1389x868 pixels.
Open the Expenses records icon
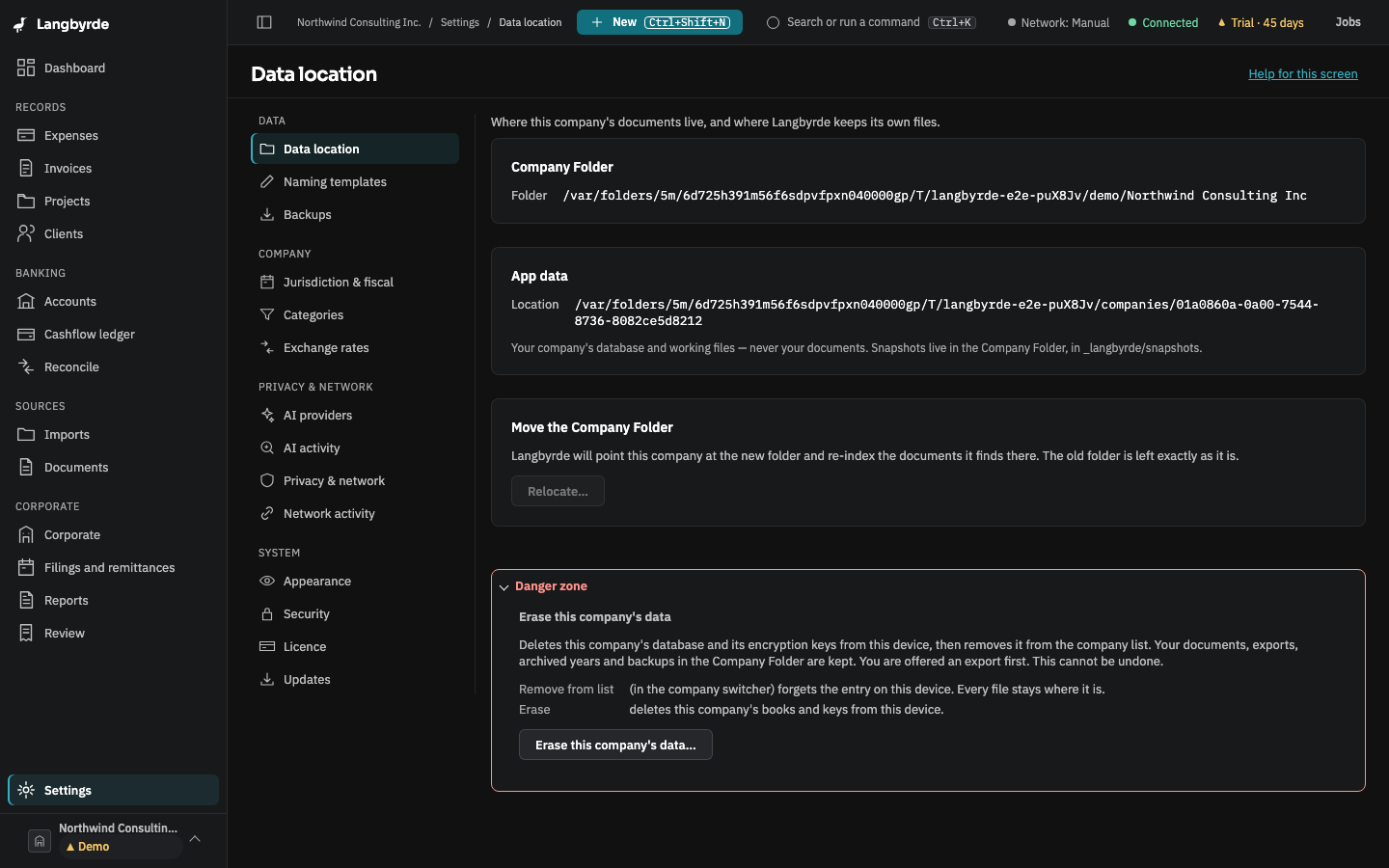point(26,136)
